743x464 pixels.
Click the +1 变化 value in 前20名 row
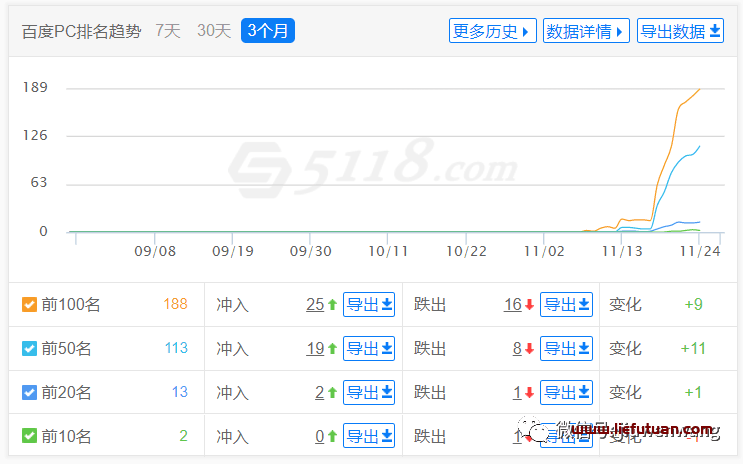coord(693,392)
